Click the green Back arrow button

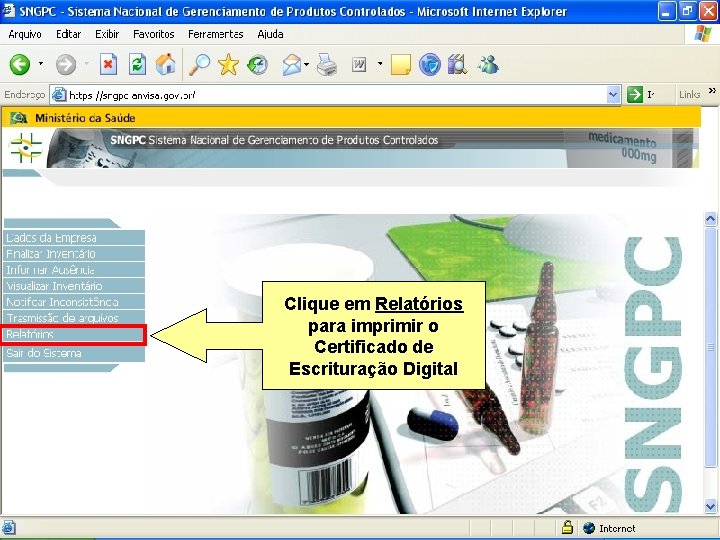(20, 64)
